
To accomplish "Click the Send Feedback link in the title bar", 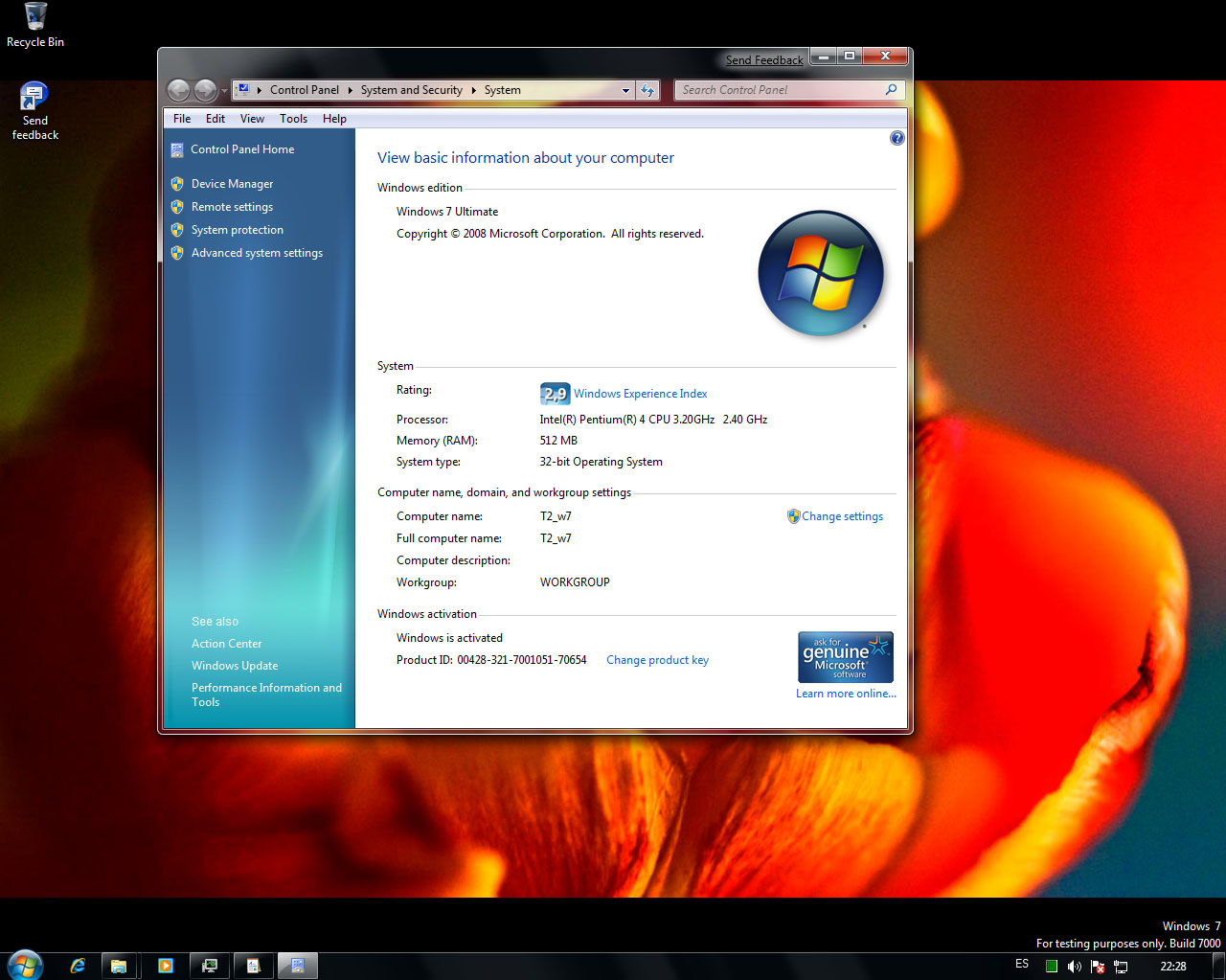I will coord(764,60).
